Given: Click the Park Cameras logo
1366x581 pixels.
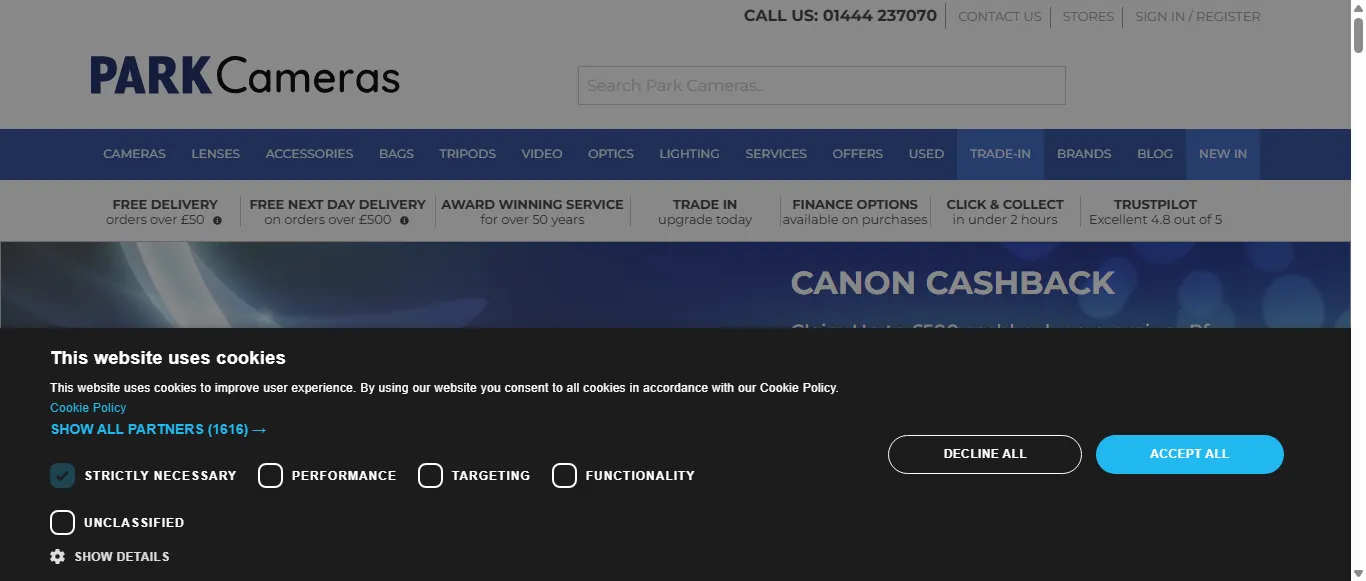Looking at the screenshot, I should (x=245, y=77).
